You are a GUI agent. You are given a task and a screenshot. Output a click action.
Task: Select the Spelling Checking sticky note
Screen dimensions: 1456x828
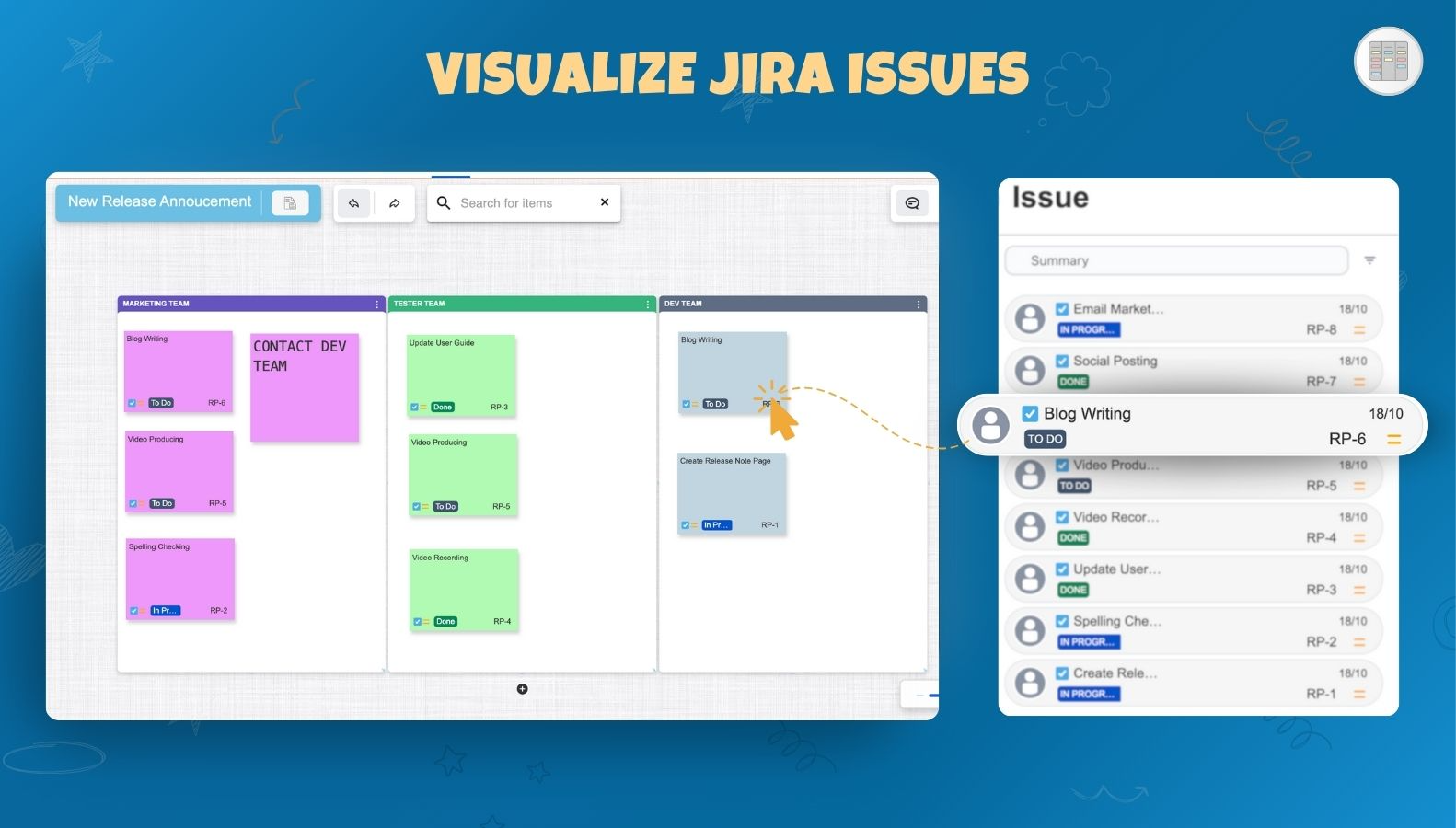point(180,579)
